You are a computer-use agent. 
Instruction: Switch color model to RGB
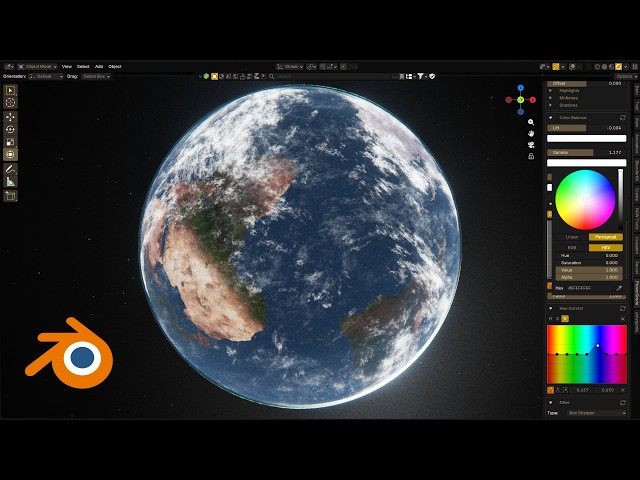[x=572, y=248]
